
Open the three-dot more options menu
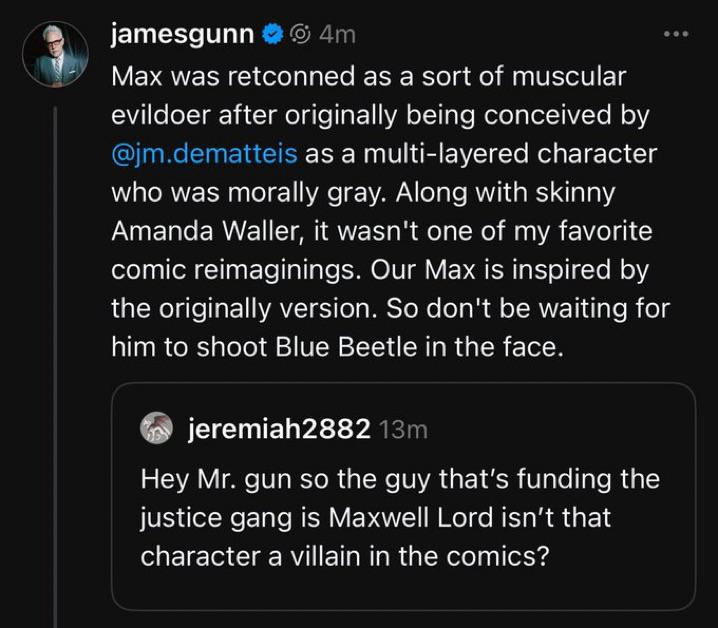[x=676, y=35]
